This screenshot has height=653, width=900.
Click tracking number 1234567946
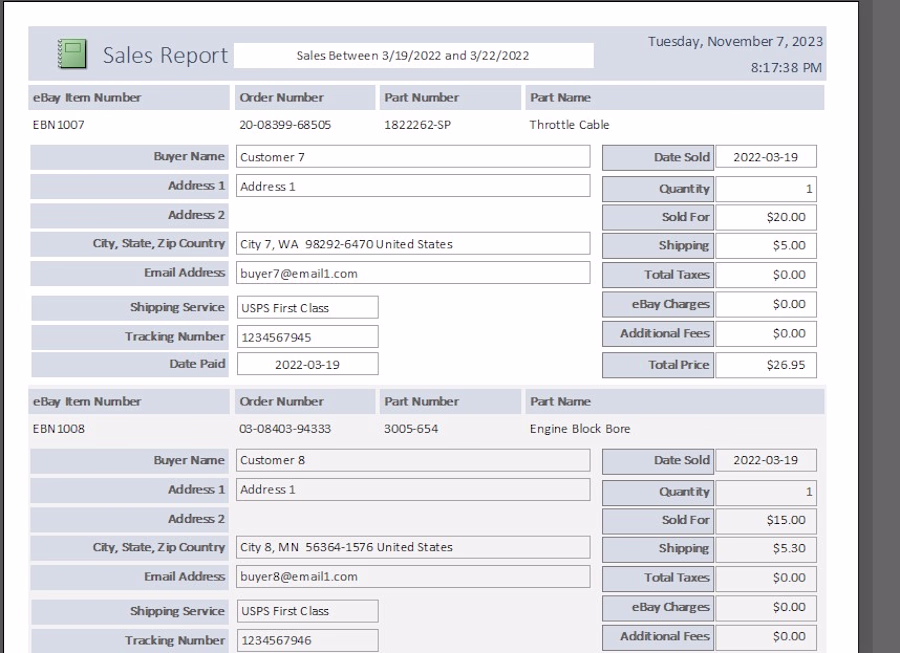tap(308, 640)
